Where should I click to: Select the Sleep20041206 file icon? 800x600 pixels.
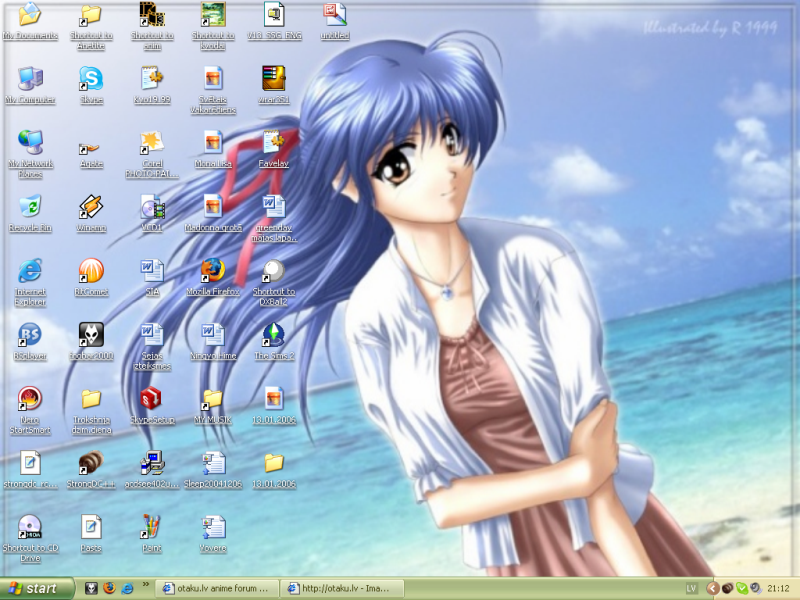click(213, 470)
